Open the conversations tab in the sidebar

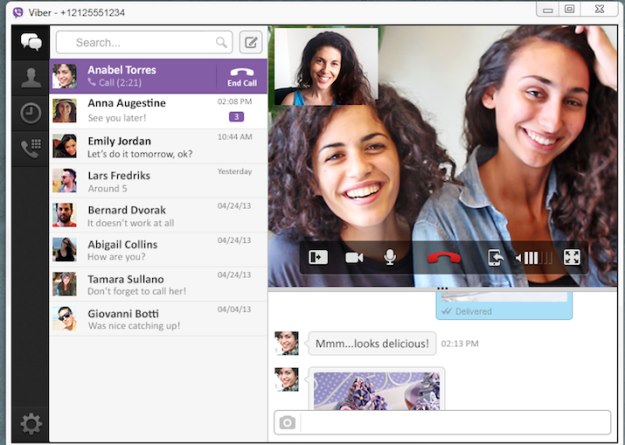(x=31, y=42)
